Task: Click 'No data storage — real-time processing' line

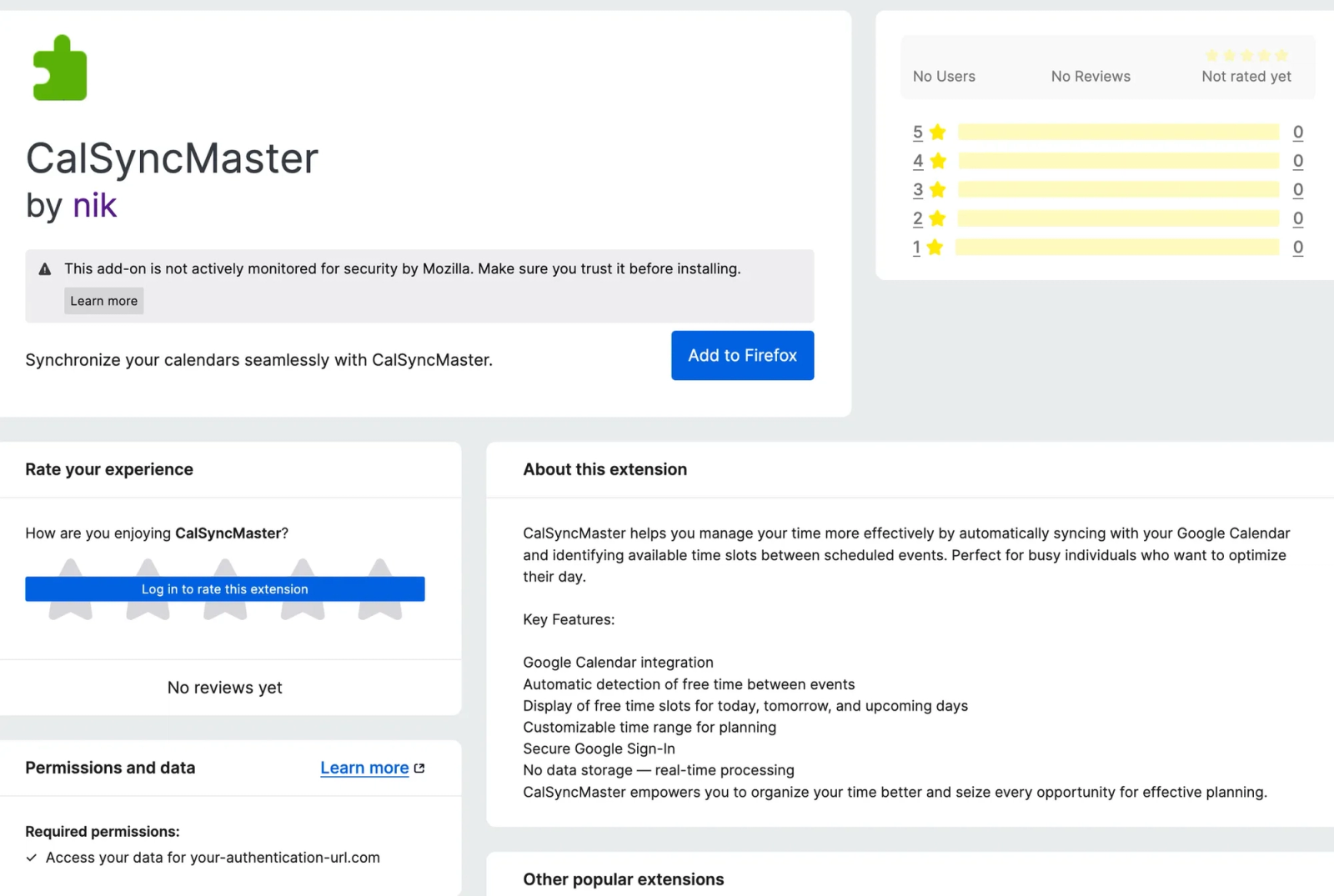Action: tap(659, 770)
